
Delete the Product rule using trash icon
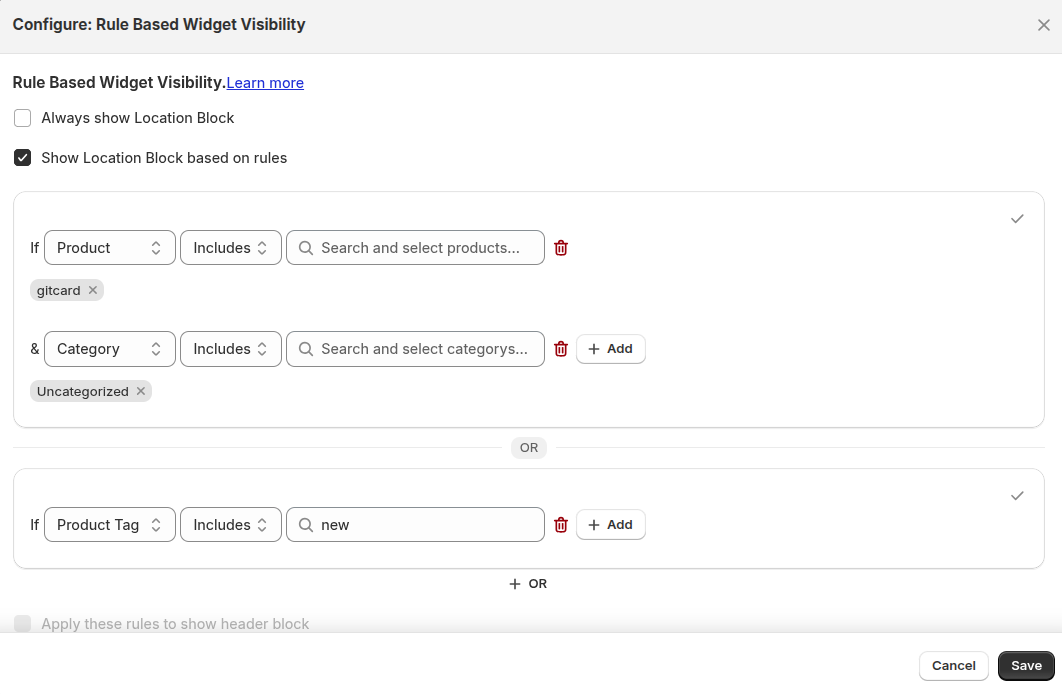560,247
